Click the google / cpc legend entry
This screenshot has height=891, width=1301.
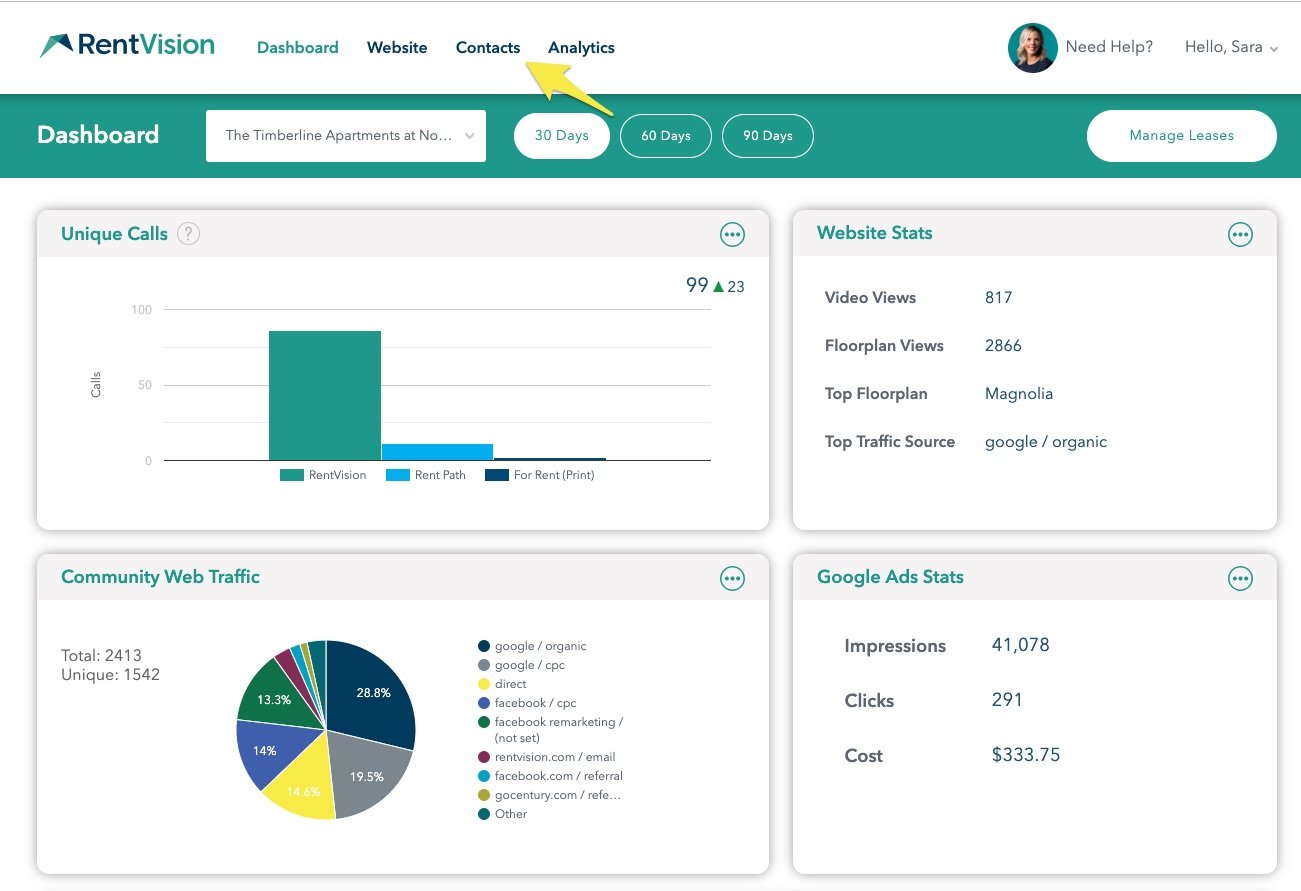click(x=522, y=665)
